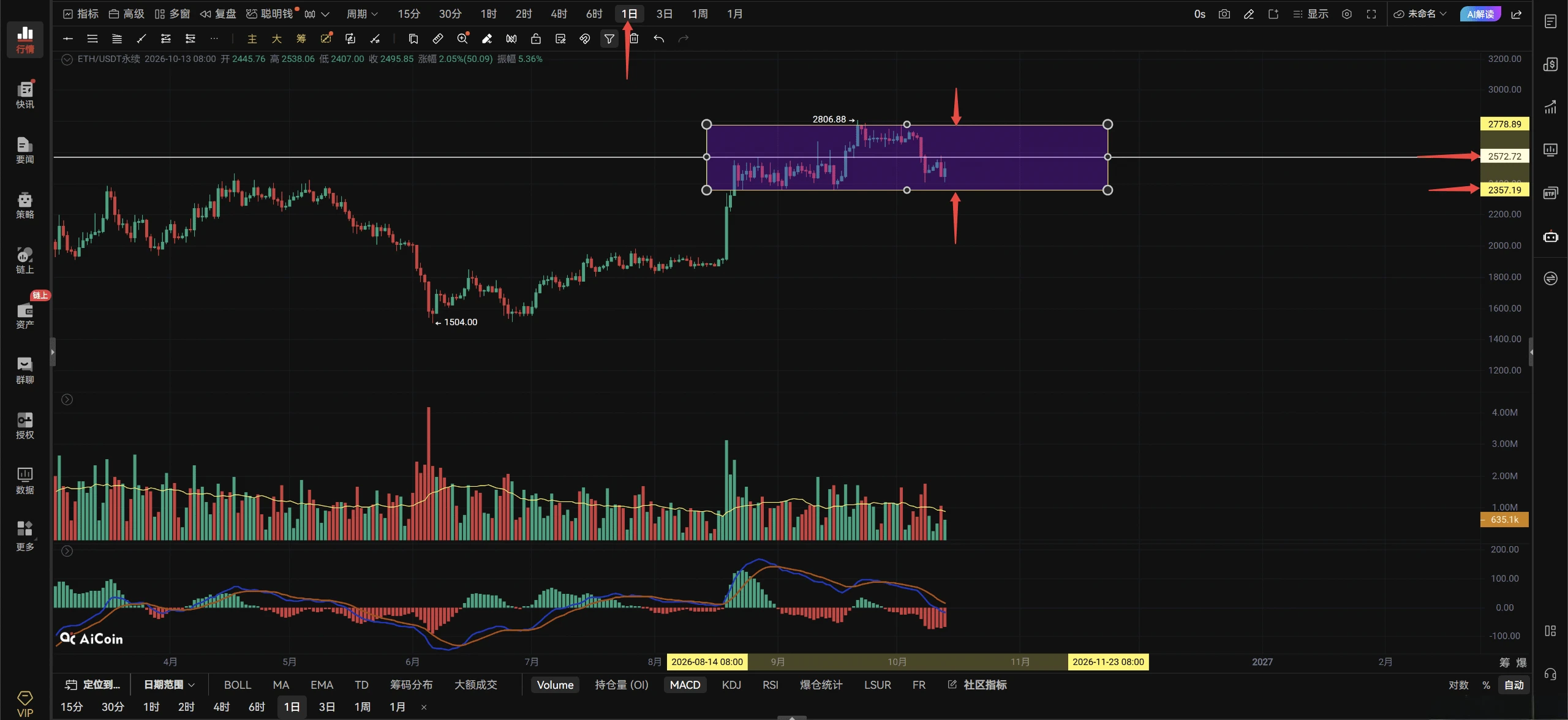
Task: Open the 指标 indicators menu
Action: [81, 13]
